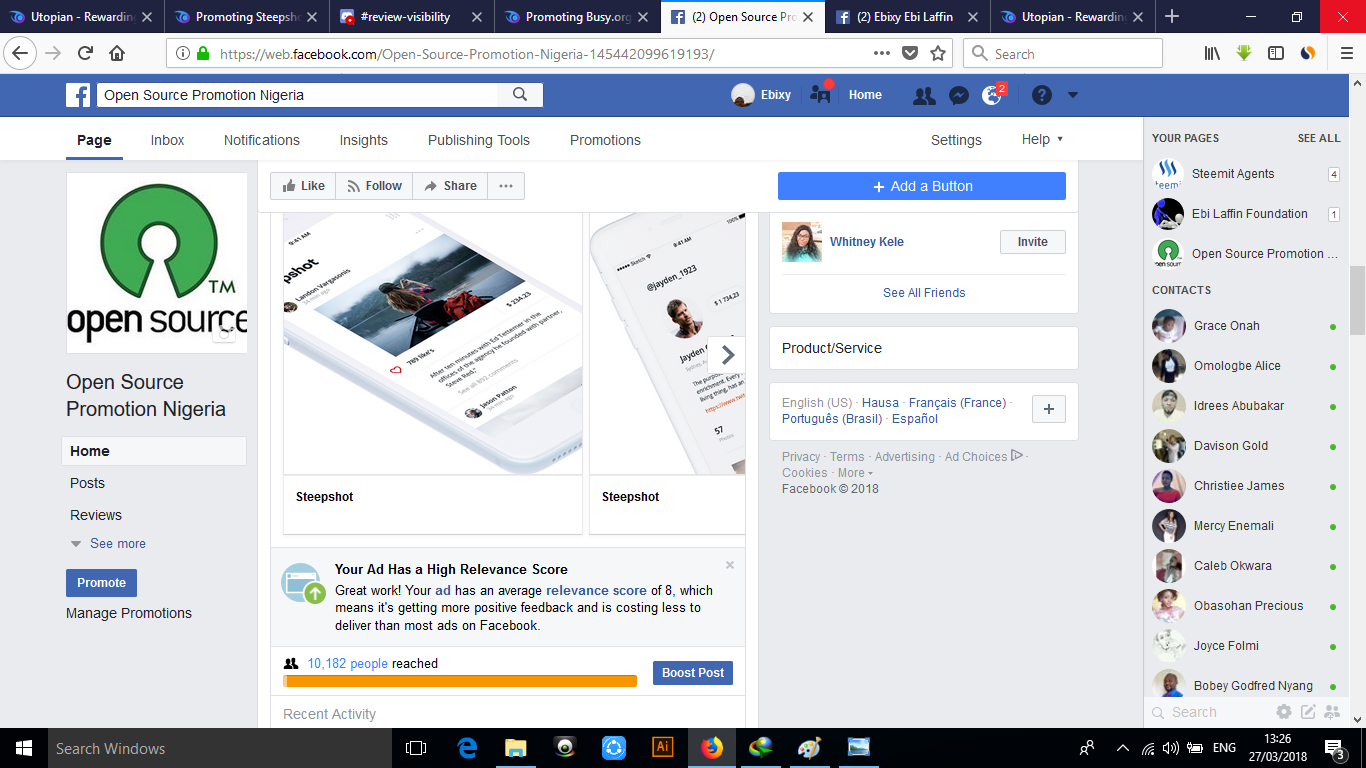Open Microsoft Edge from taskbar
The height and width of the screenshot is (768, 1366).
[467, 748]
